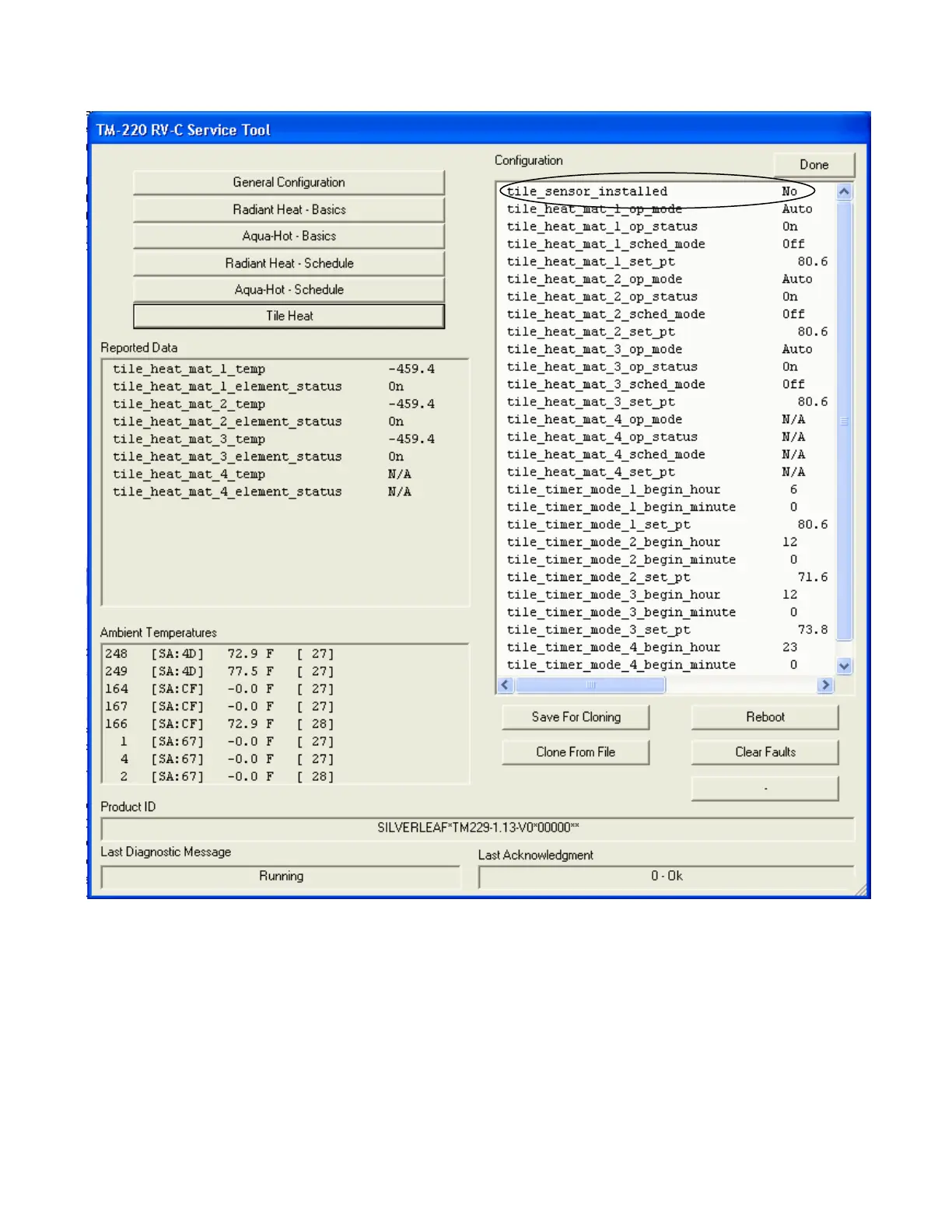This screenshot has height=1232, width=952.
Task: Select tile_heat_mat_4_set_pt row
Action: click(x=666, y=472)
